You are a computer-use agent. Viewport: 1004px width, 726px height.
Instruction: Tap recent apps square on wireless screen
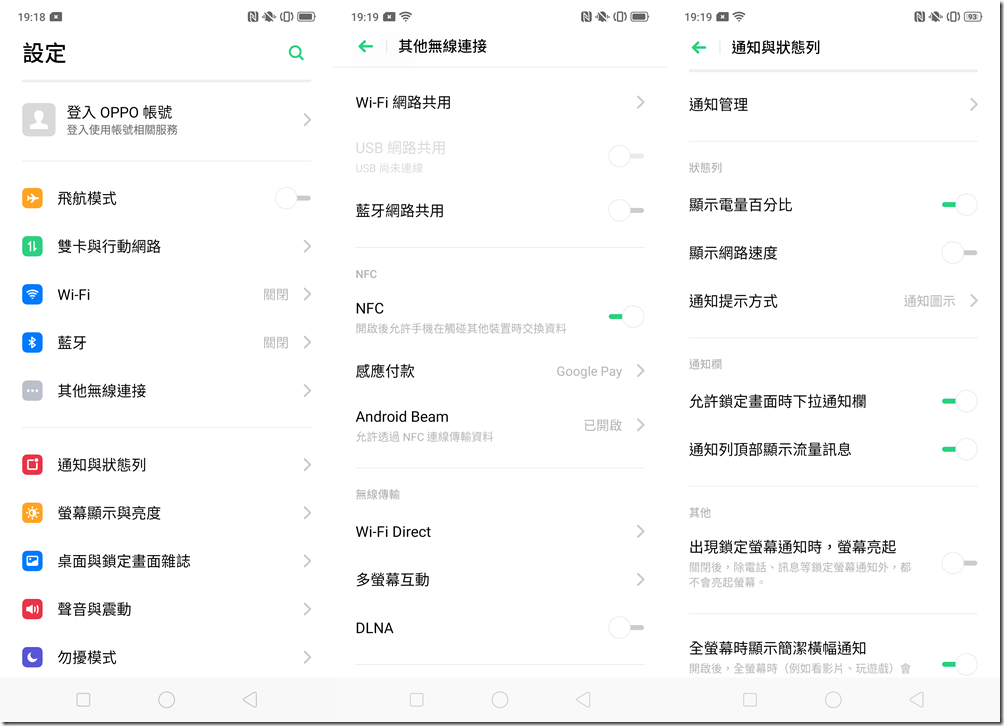click(417, 699)
